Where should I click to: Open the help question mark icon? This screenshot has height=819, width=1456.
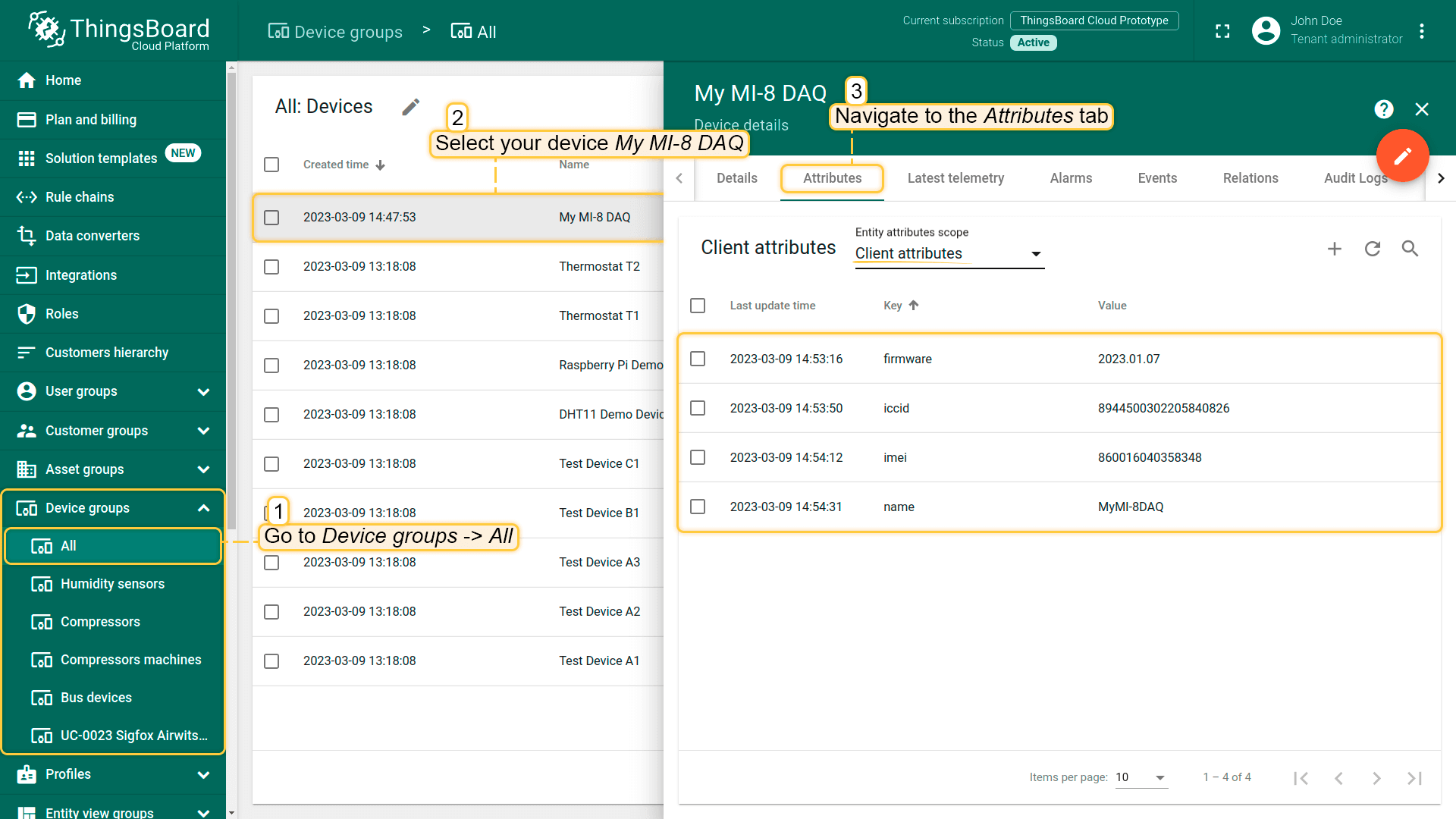coord(1384,109)
